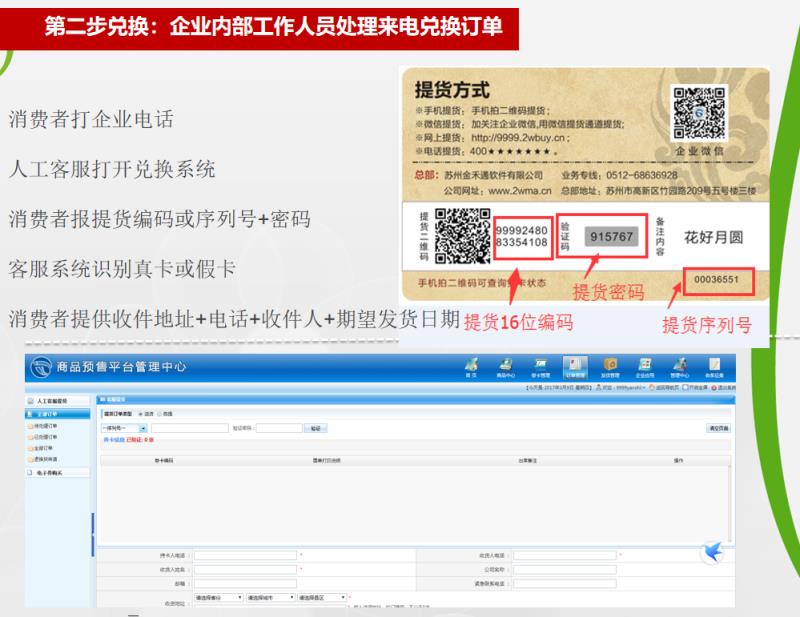Image resolution: width=800 pixels, height=617 pixels.
Task: Click the 商品预售平台管理中心 logo emblem
Action: coord(41,367)
